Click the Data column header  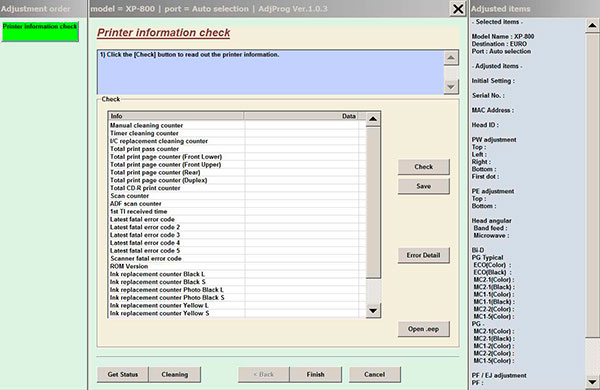[301, 116]
